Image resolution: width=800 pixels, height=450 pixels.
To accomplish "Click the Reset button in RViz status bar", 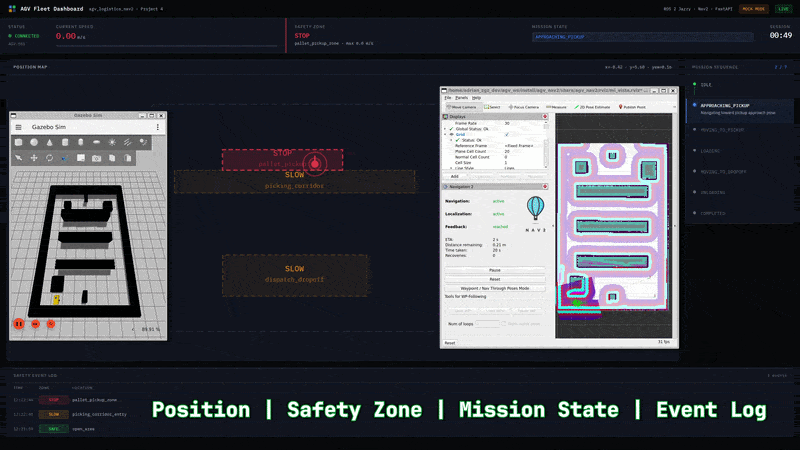I will pyautogui.click(x=449, y=343).
